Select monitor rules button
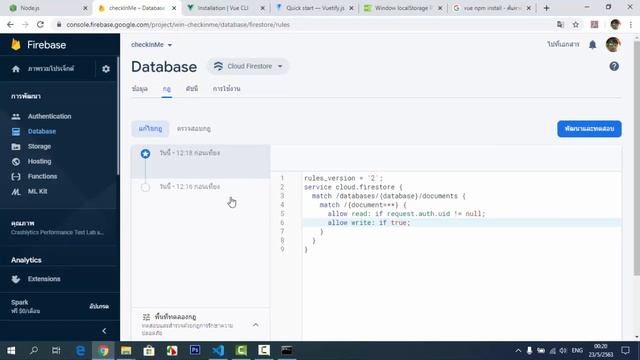The width and height of the screenshot is (640, 360). click(193, 129)
